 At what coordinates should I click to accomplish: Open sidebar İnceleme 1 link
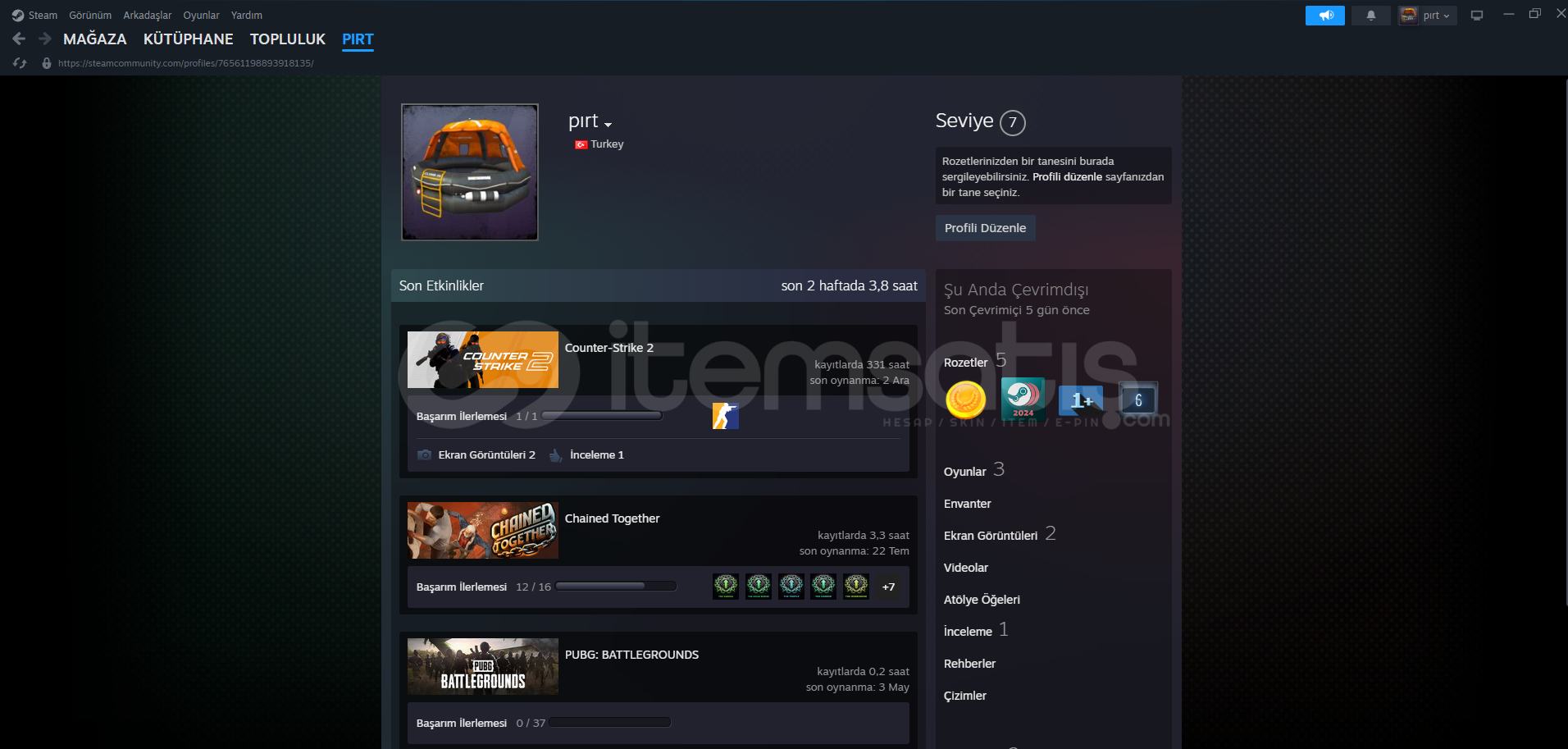976,630
